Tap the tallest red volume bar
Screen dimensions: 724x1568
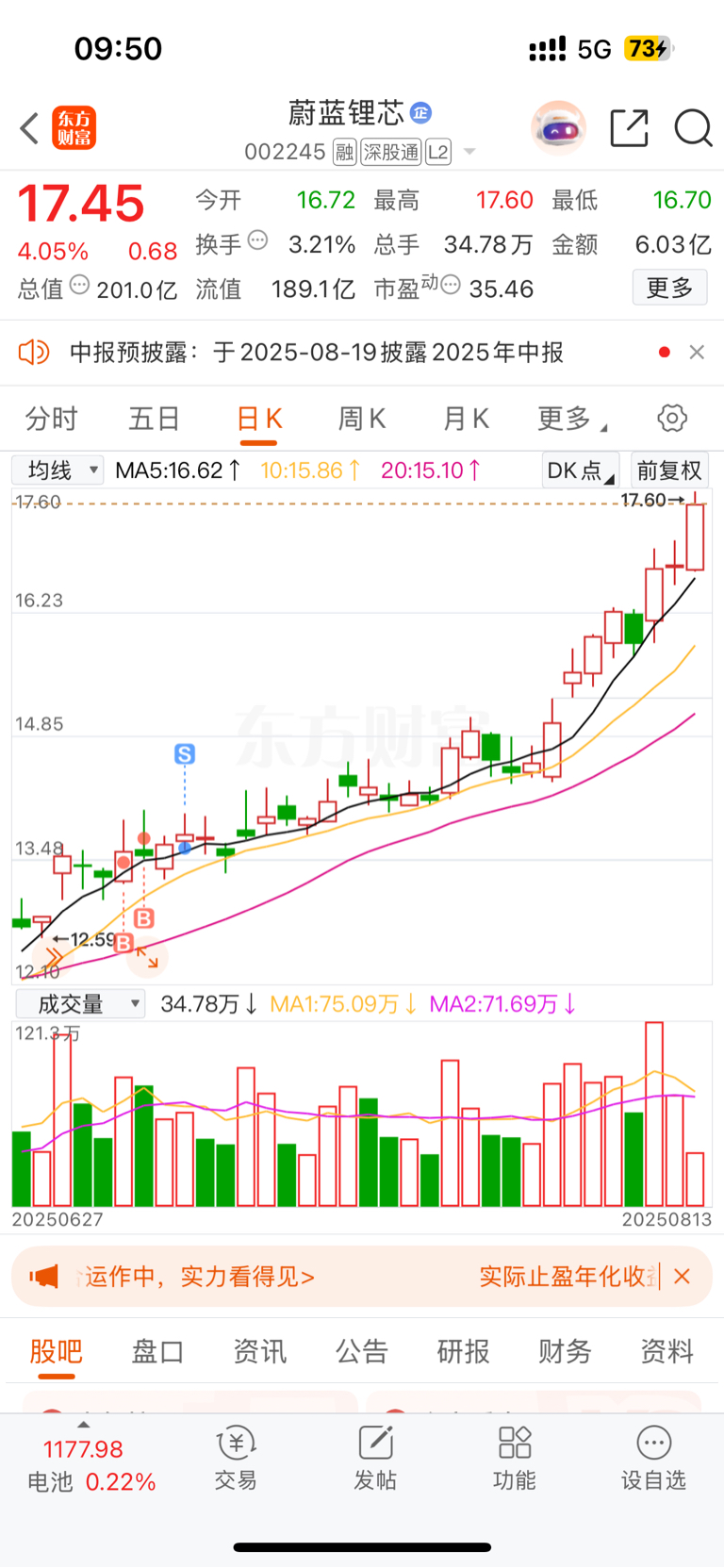[654, 1114]
